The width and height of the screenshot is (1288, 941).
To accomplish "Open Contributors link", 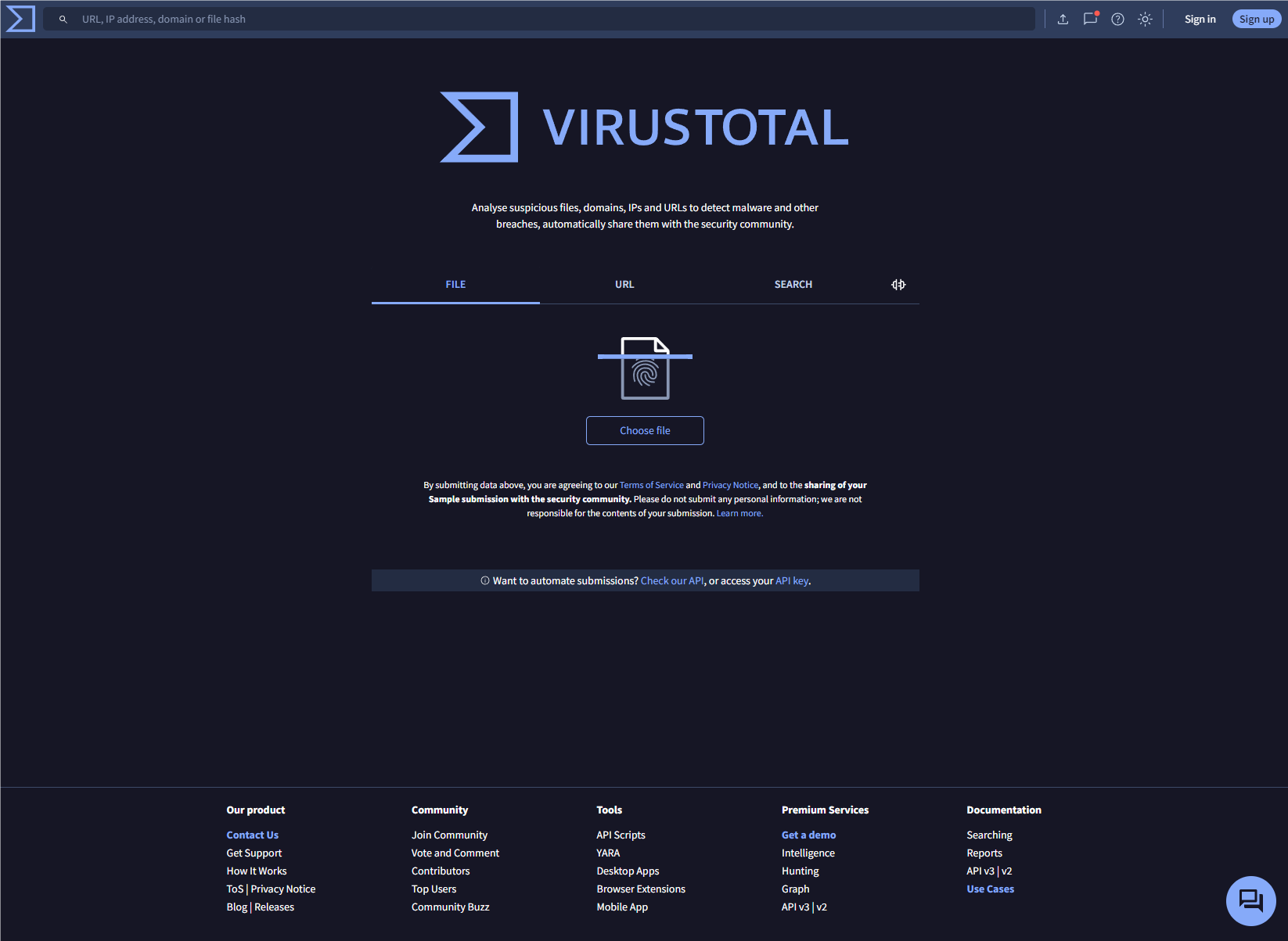I will pos(441,871).
